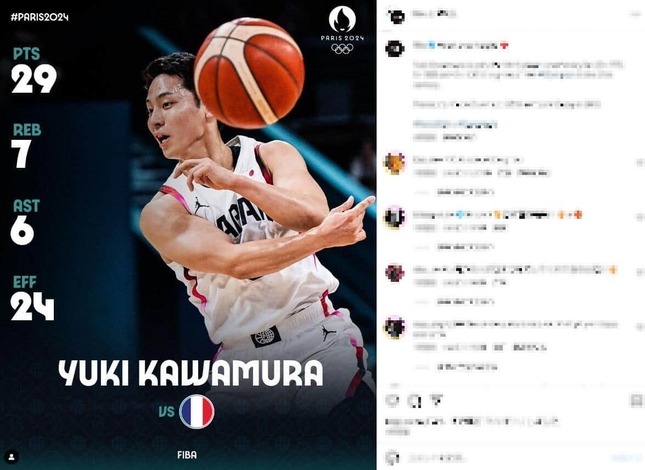The image size is (645, 470).
Task: Like the first comment with its heart
Action: [x=640, y=164]
